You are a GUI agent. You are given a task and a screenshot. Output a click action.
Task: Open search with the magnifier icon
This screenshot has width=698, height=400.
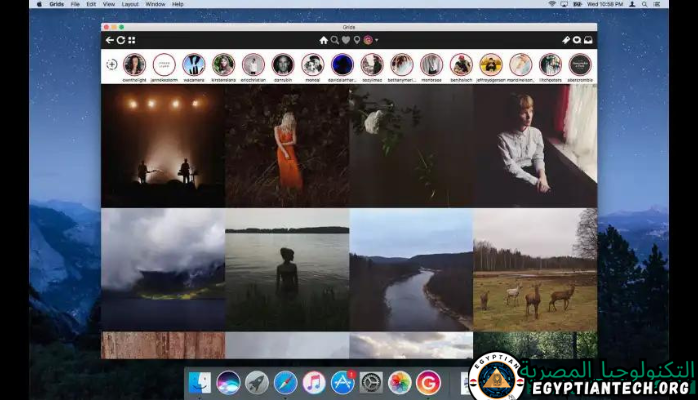(335, 40)
